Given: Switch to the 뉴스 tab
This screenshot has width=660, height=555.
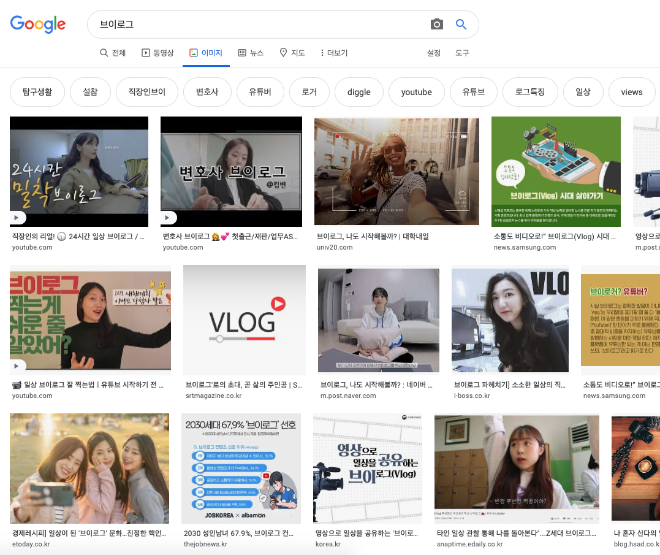Looking at the screenshot, I should point(251,53).
